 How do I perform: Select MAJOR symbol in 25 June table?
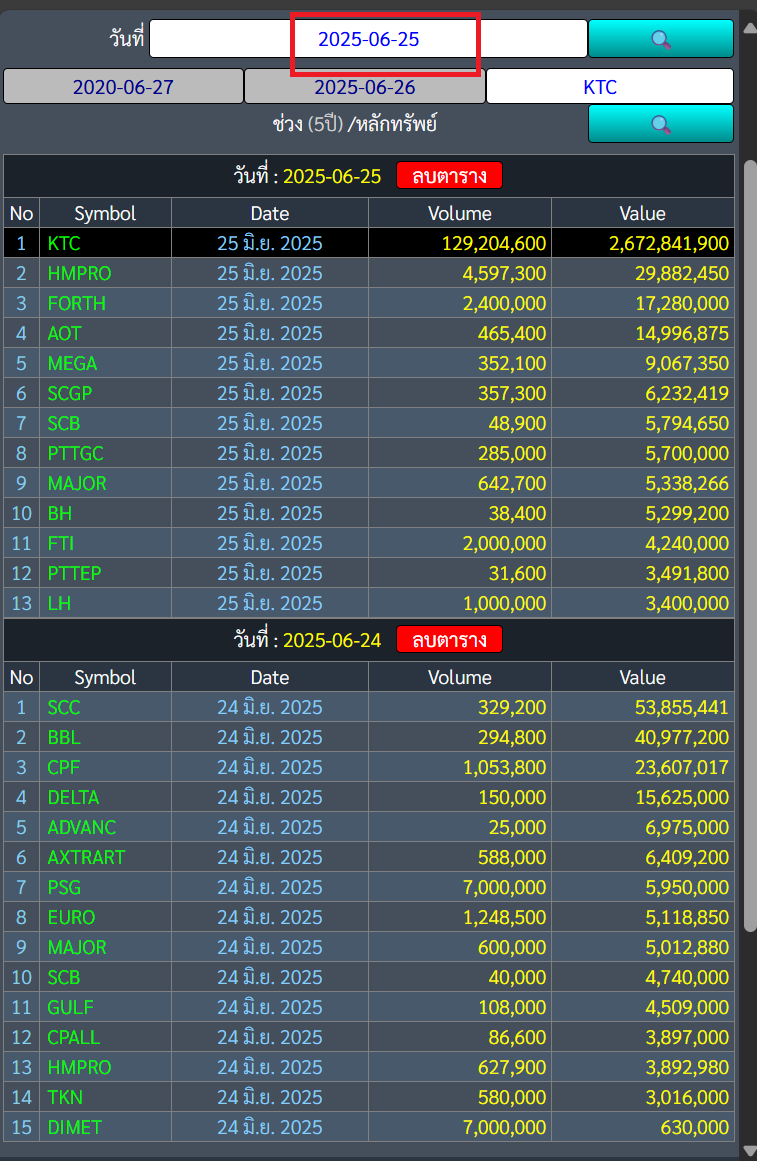coord(77,483)
